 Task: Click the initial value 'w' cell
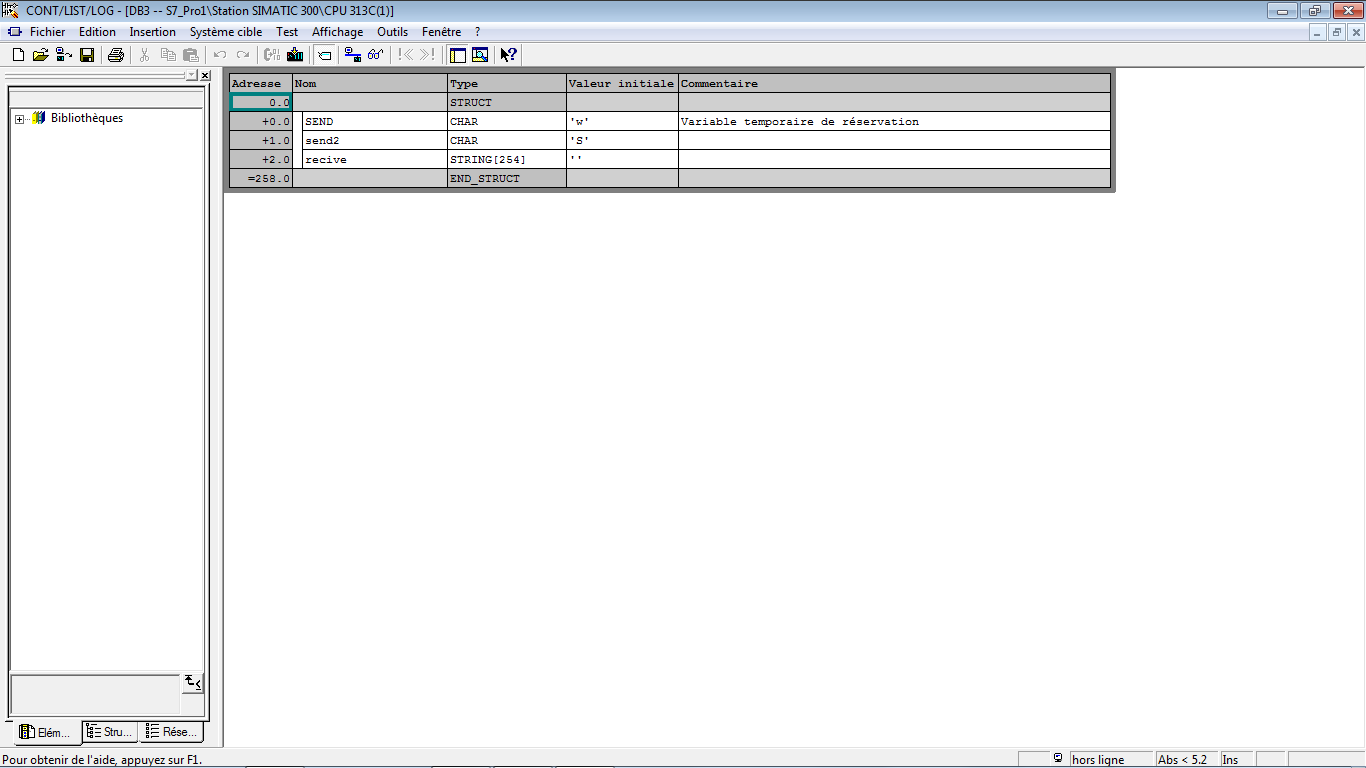622,122
